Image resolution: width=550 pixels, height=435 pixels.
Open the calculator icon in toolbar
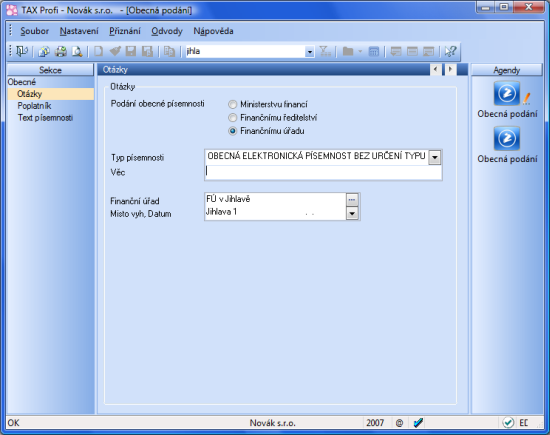(374, 52)
